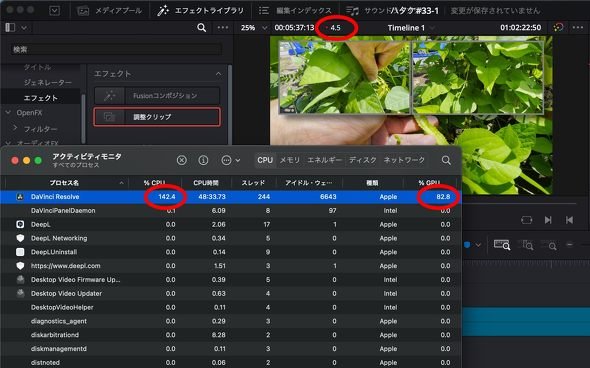Click the stop process icon in Activity Monitor
The height and width of the screenshot is (368, 590).
click(182, 160)
